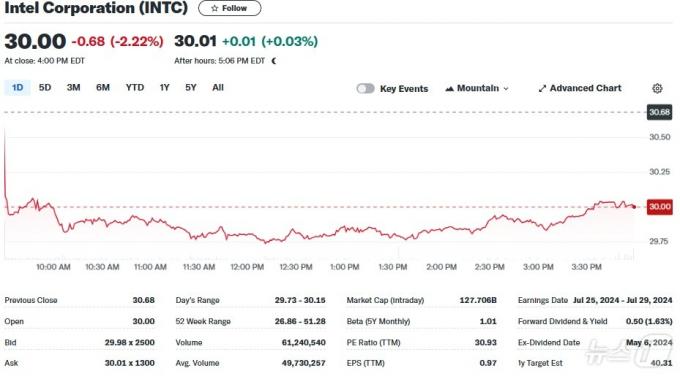680x376 pixels.
Task: Click the +0.01 (+0.03%) after-hours change
Action: pyautogui.click(x=270, y=42)
